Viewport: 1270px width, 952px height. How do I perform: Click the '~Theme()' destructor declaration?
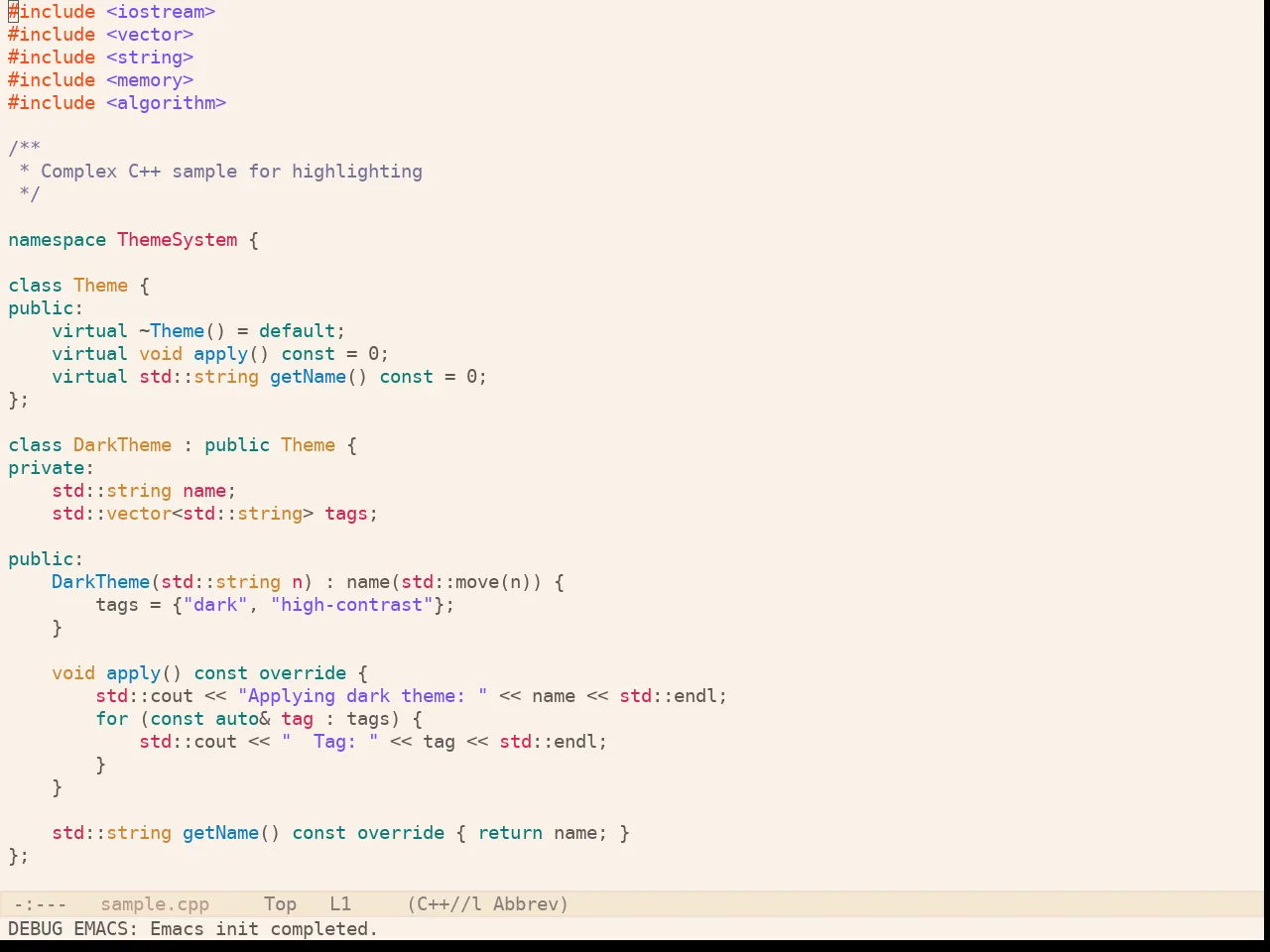pos(183,331)
